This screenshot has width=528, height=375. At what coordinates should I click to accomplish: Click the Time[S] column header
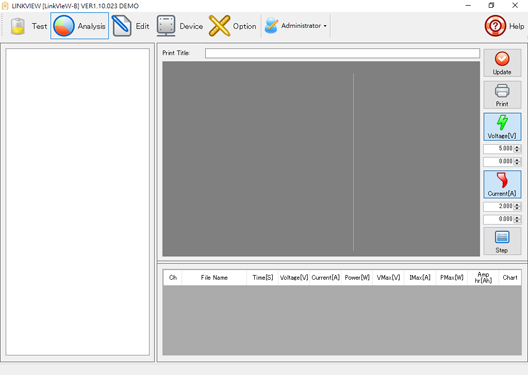click(x=263, y=278)
